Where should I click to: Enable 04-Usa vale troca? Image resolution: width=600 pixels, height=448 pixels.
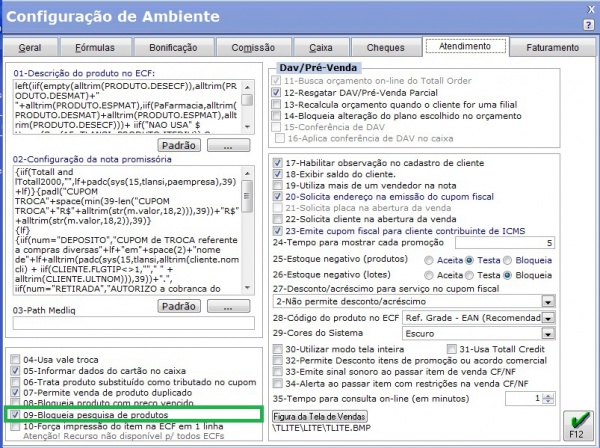15,360
